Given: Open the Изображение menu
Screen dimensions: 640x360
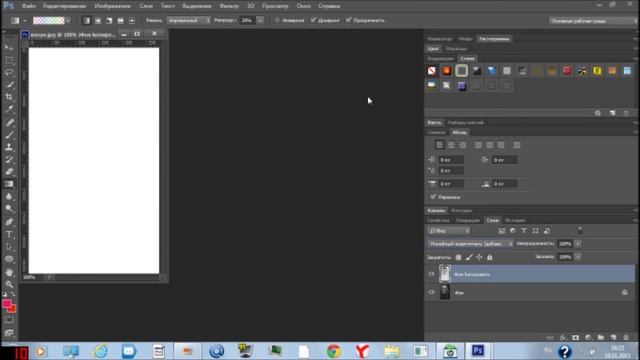Looking at the screenshot, I should coord(113,6).
